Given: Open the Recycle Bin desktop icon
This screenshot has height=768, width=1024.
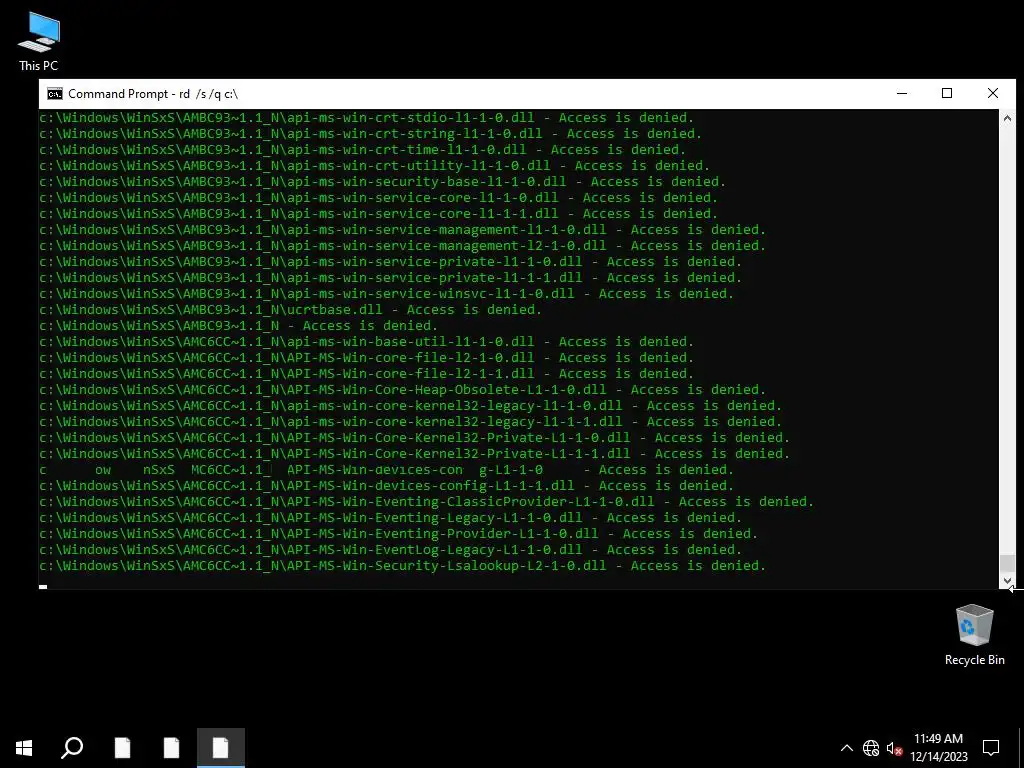Looking at the screenshot, I should click(974, 635).
